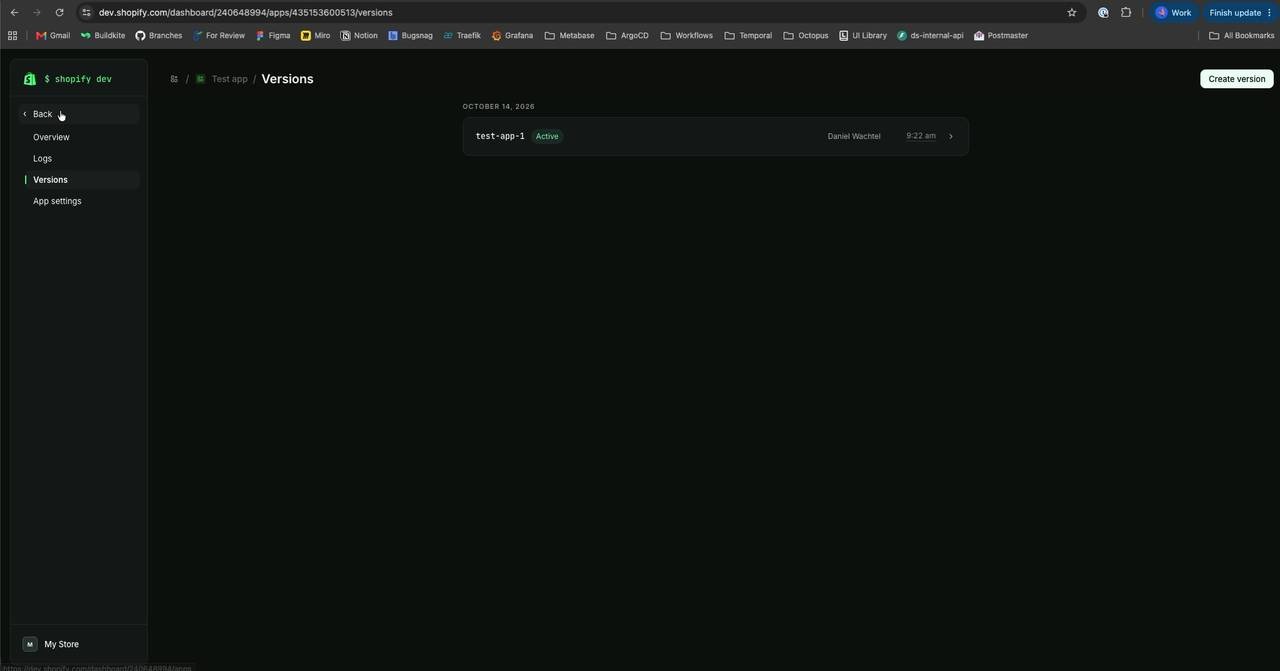Image resolution: width=1280 pixels, height=671 pixels.
Task: Open the Work profile button
Action: click(x=1174, y=13)
